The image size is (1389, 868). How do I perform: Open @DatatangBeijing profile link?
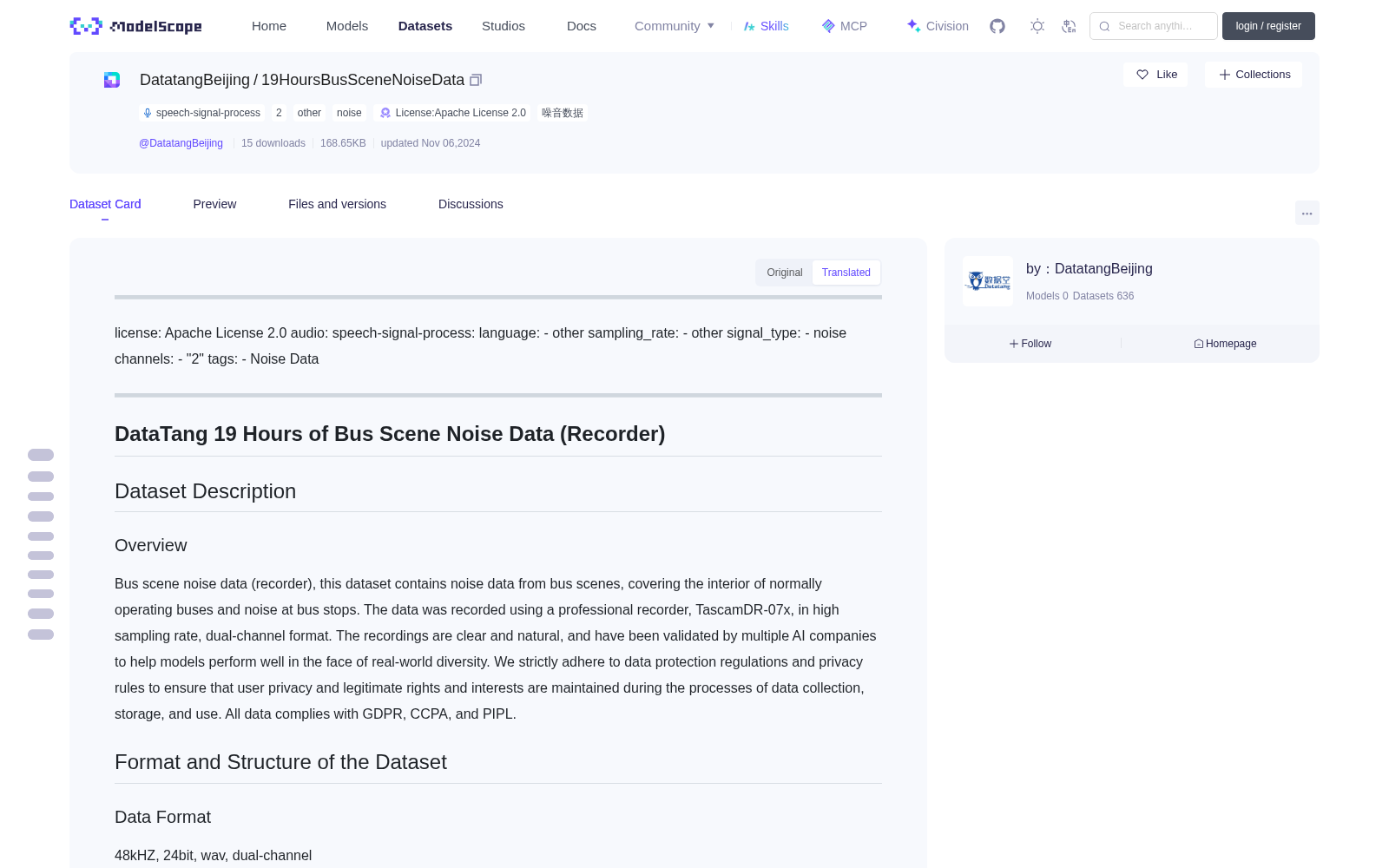coord(181,143)
